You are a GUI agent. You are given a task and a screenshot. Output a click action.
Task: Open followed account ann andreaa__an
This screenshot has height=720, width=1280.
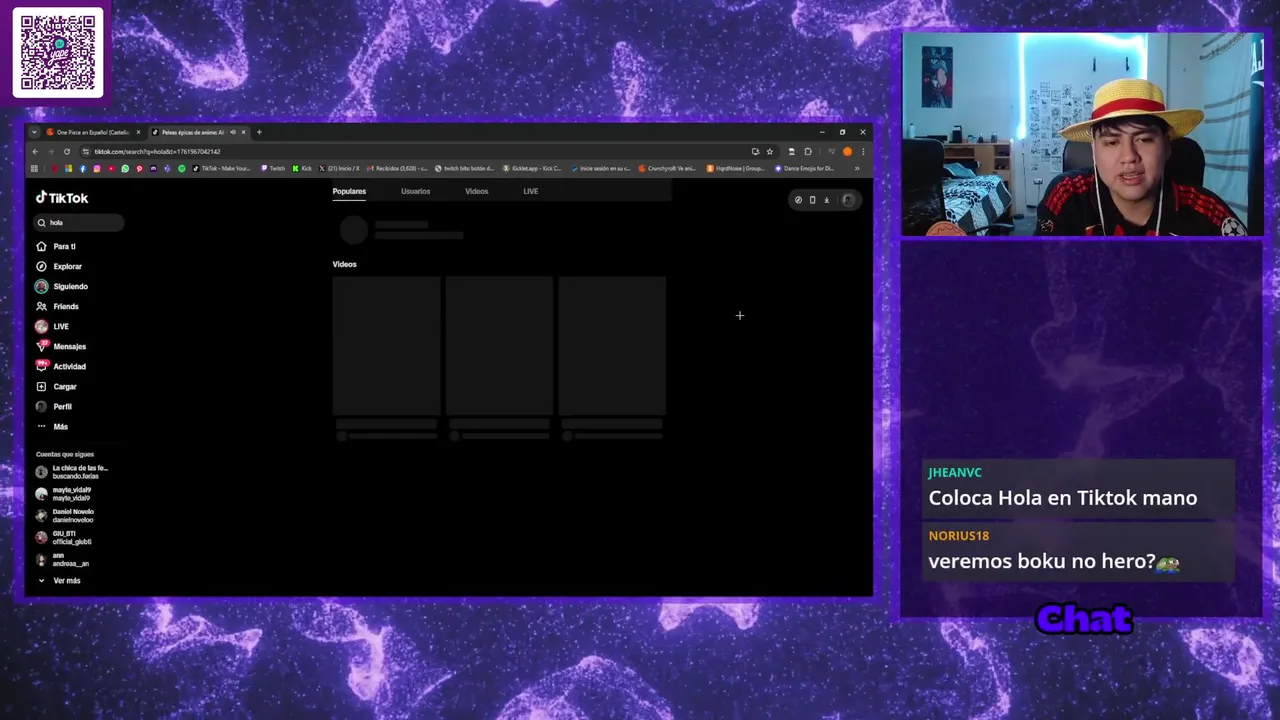pos(62,560)
